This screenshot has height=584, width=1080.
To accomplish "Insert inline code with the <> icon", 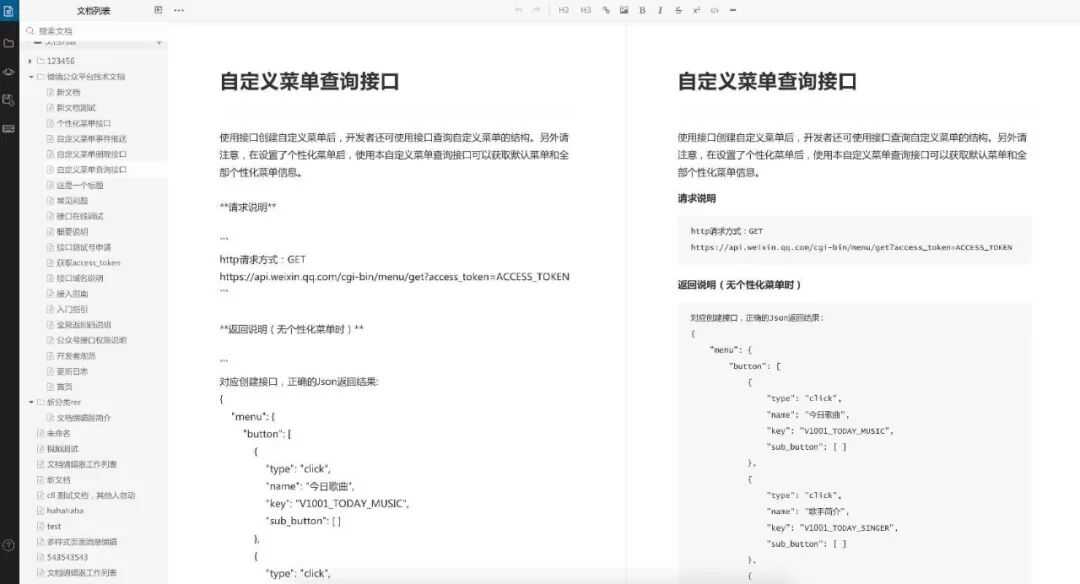I will (x=714, y=10).
